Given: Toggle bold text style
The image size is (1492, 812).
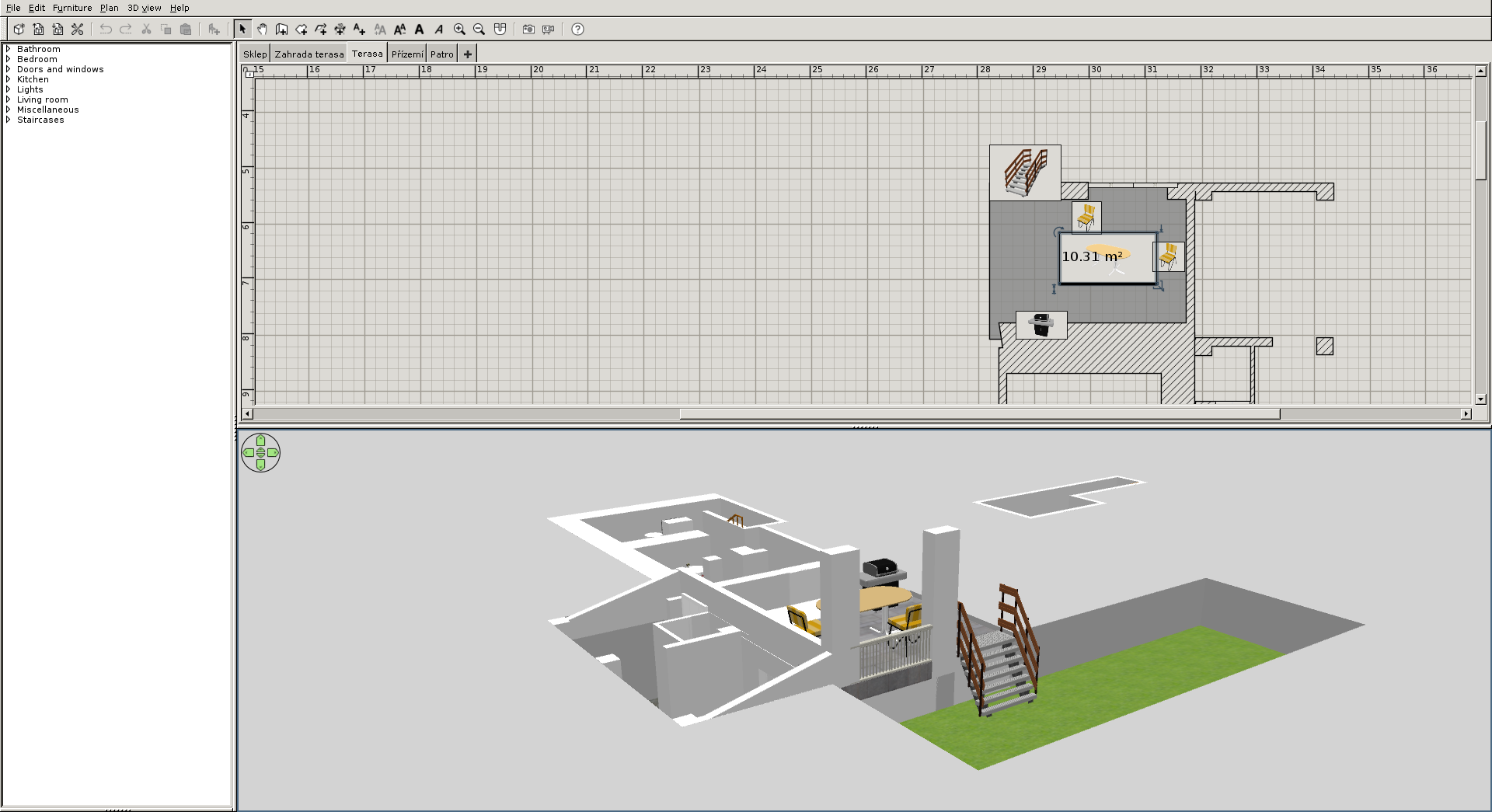Looking at the screenshot, I should click(x=419, y=30).
